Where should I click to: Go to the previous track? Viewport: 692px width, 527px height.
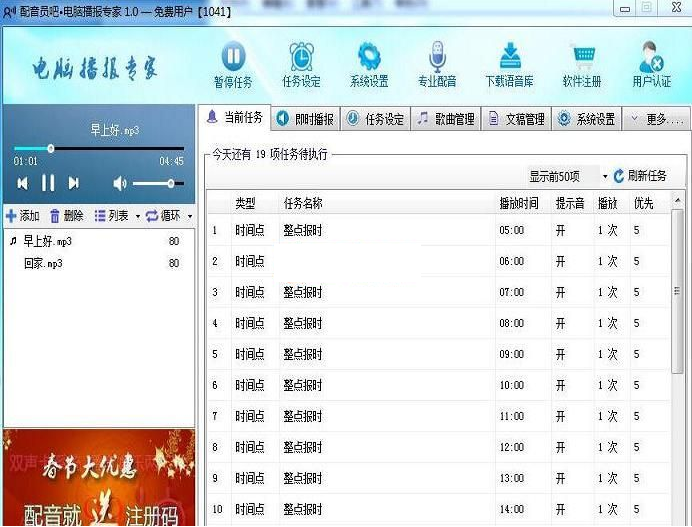coord(22,183)
